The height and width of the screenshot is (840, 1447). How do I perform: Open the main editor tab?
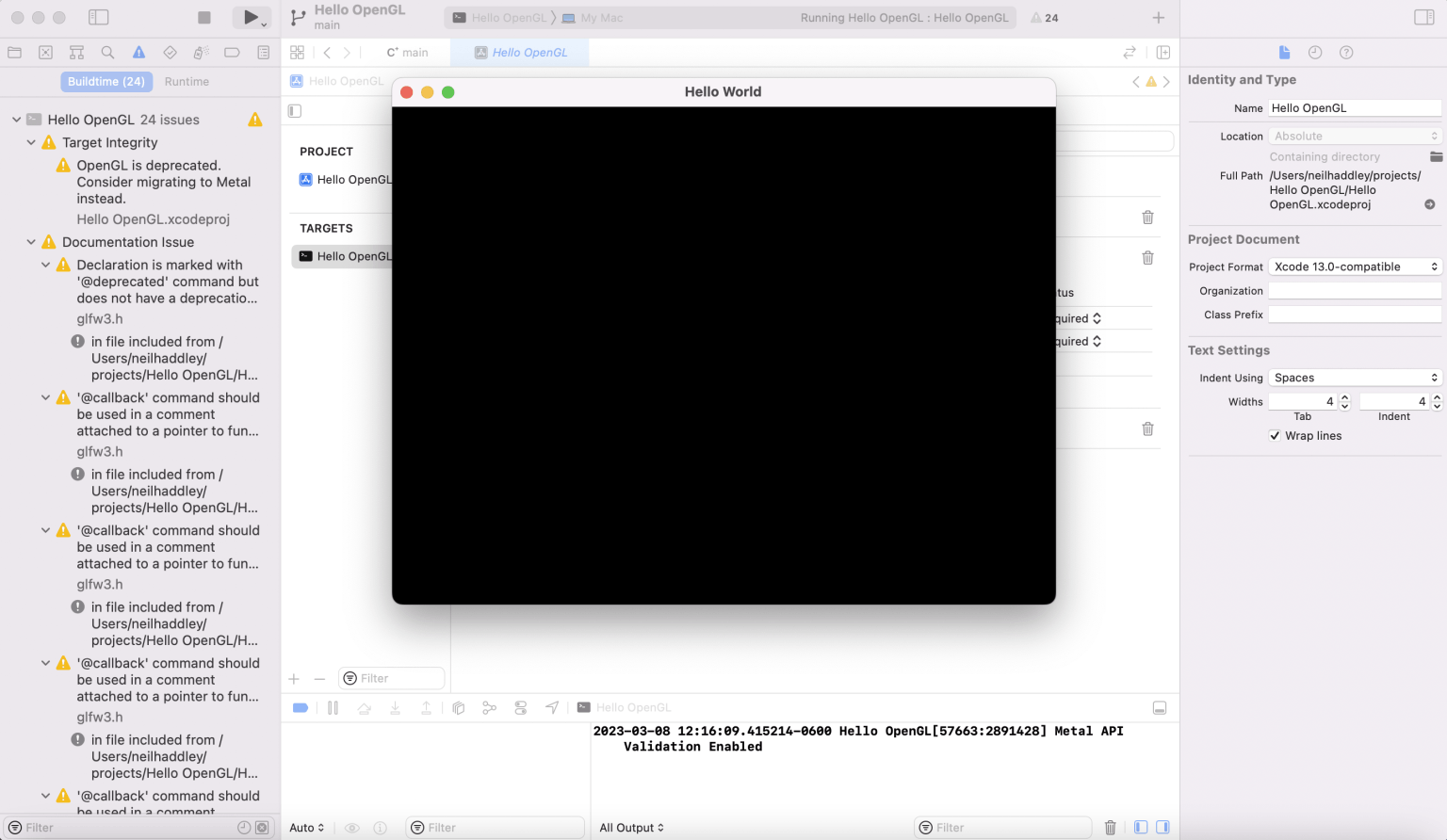point(407,53)
